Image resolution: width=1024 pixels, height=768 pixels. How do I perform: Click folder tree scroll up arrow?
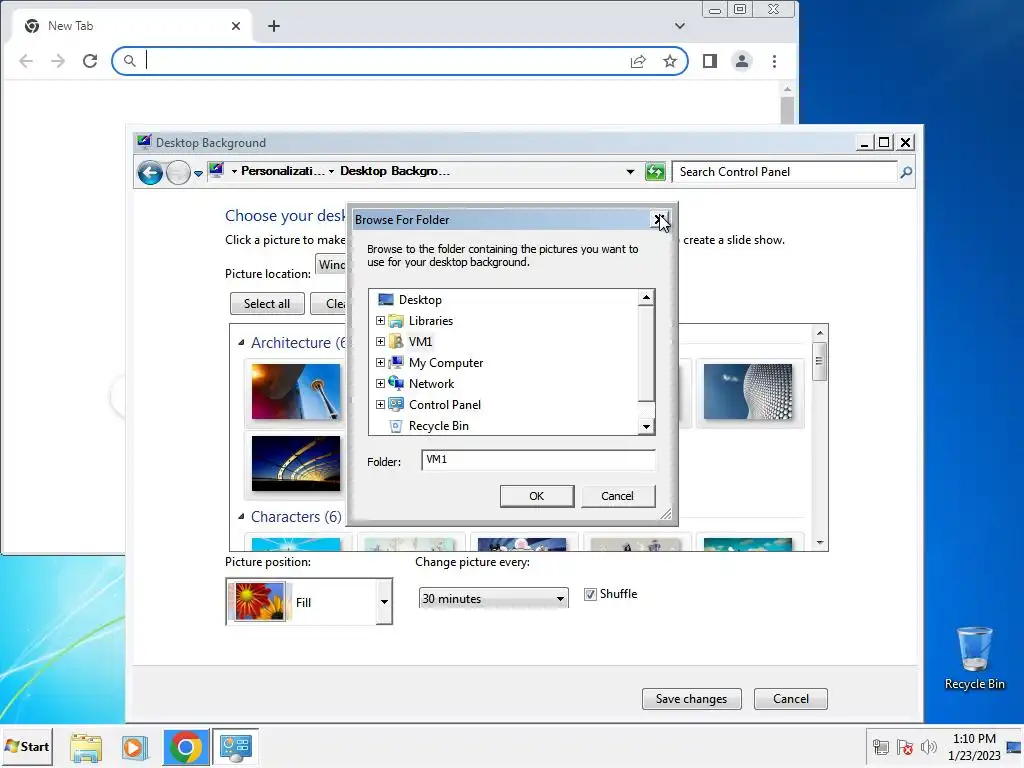coord(646,298)
